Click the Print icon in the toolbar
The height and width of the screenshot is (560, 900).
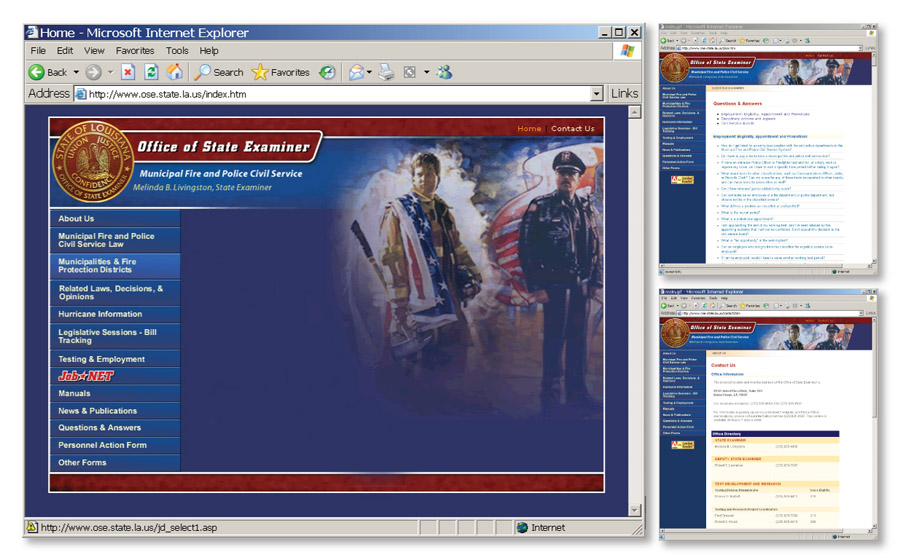click(386, 72)
